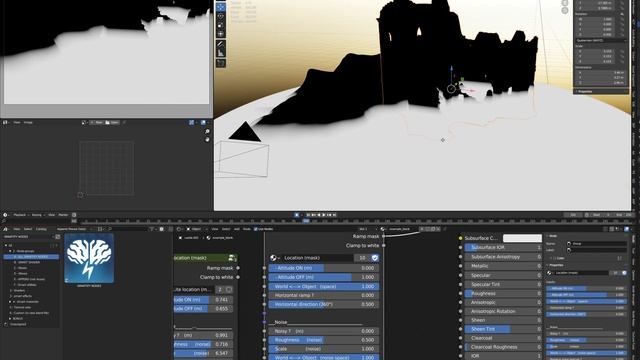Adjust the Subsurface IOR field
The width and height of the screenshot is (640, 360).
pyautogui.click(x=503, y=247)
